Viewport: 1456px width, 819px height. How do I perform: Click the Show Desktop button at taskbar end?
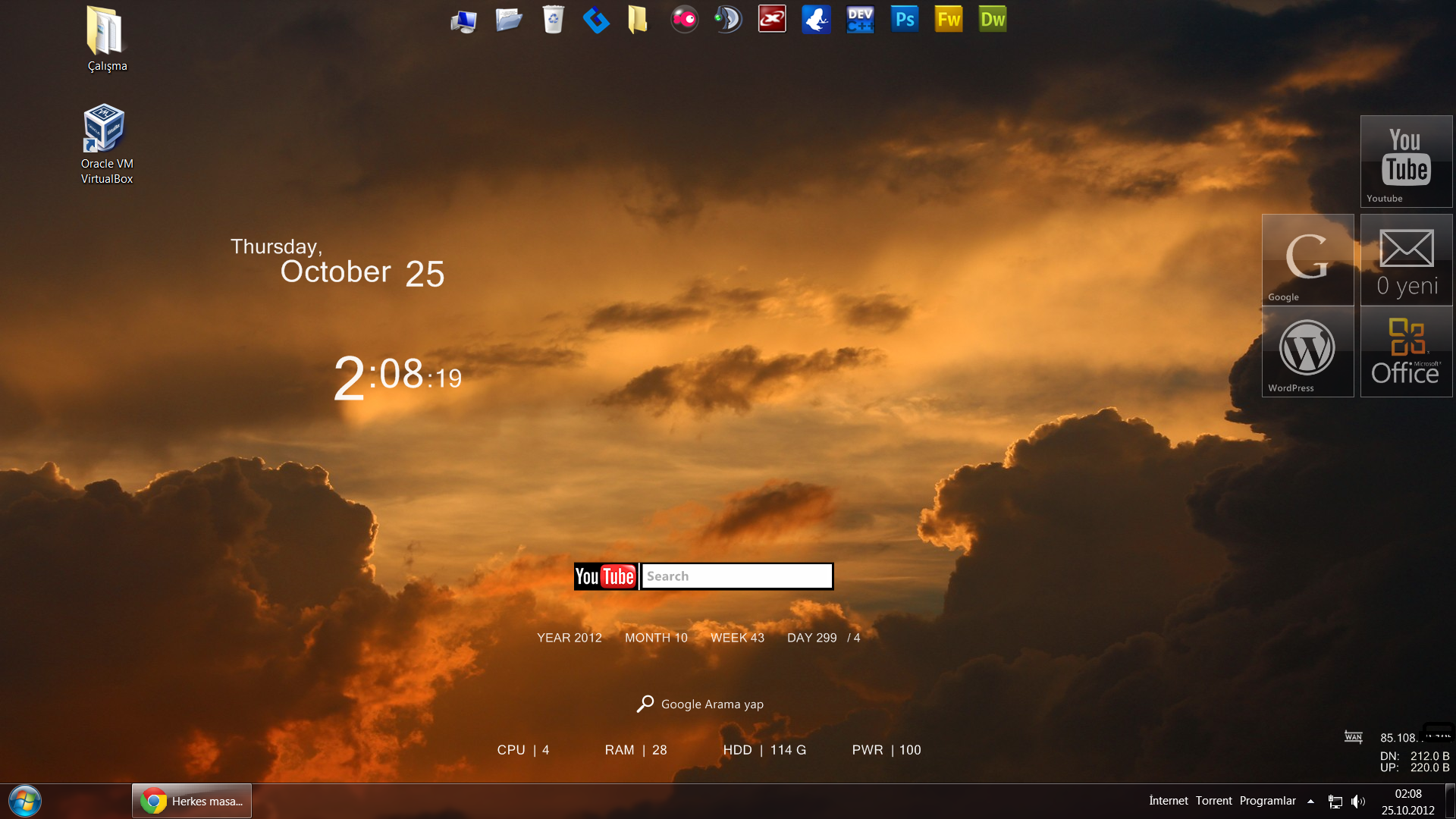(x=1450, y=802)
